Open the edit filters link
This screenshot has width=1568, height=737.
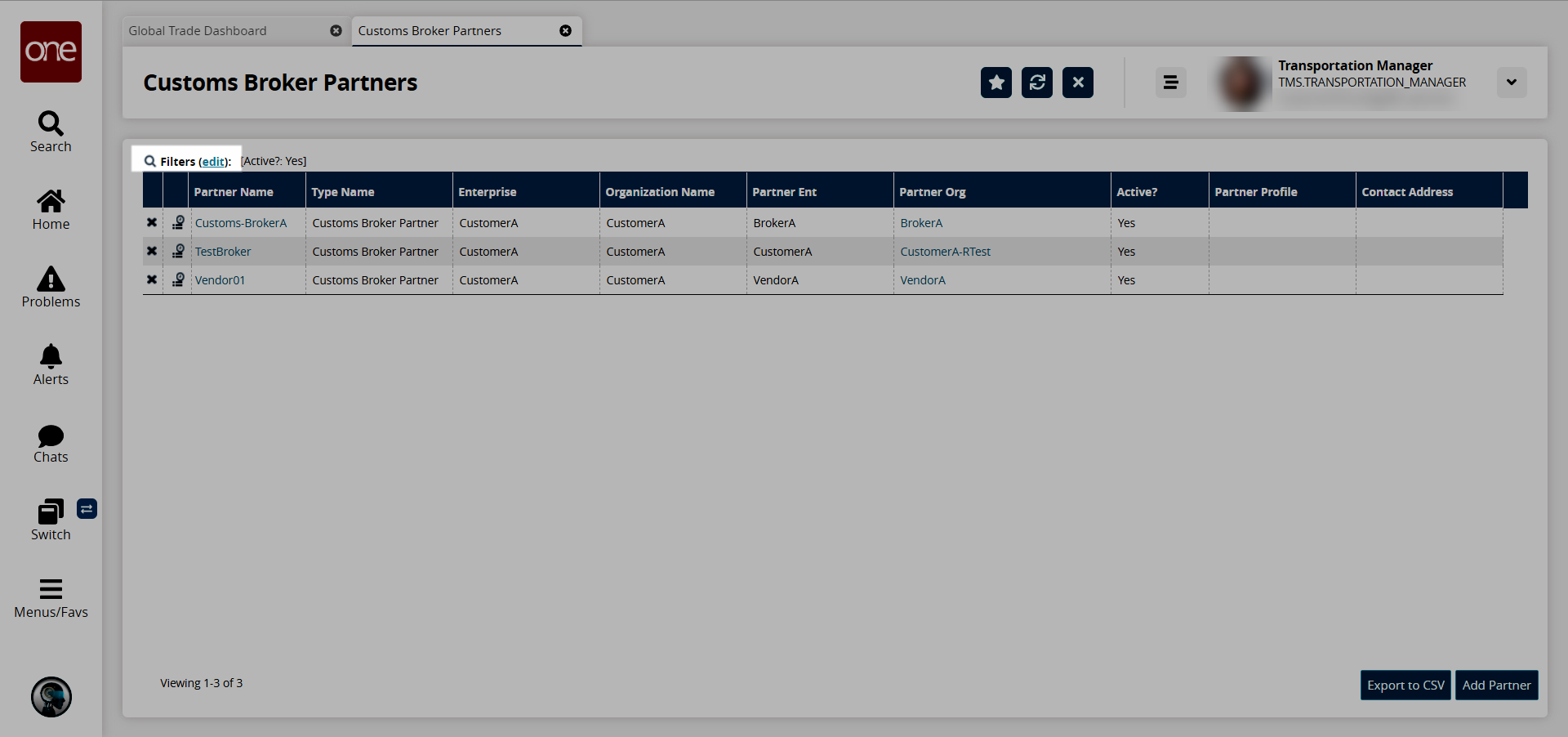click(x=213, y=162)
